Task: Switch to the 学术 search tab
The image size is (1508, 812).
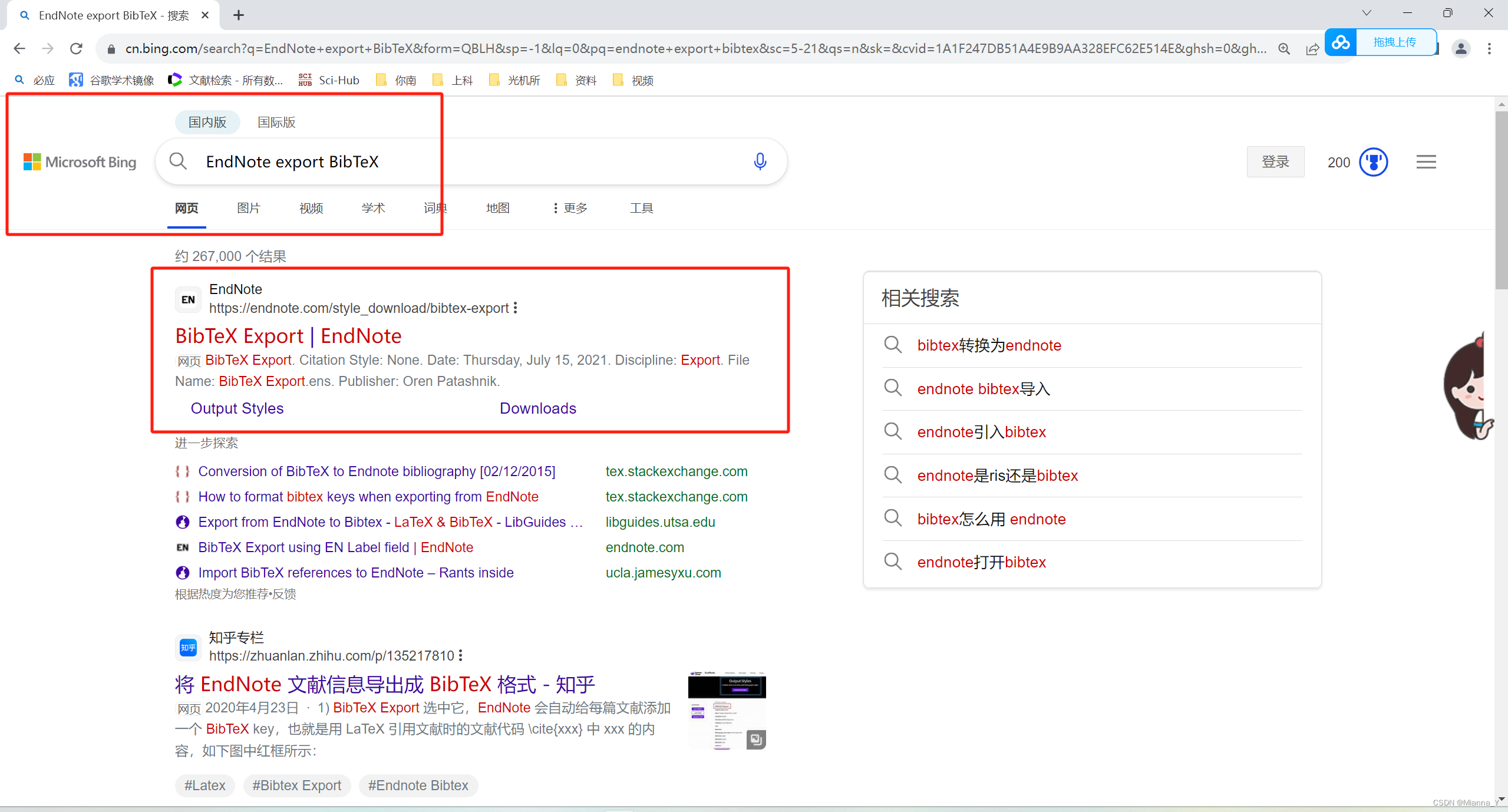Action: (373, 208)
